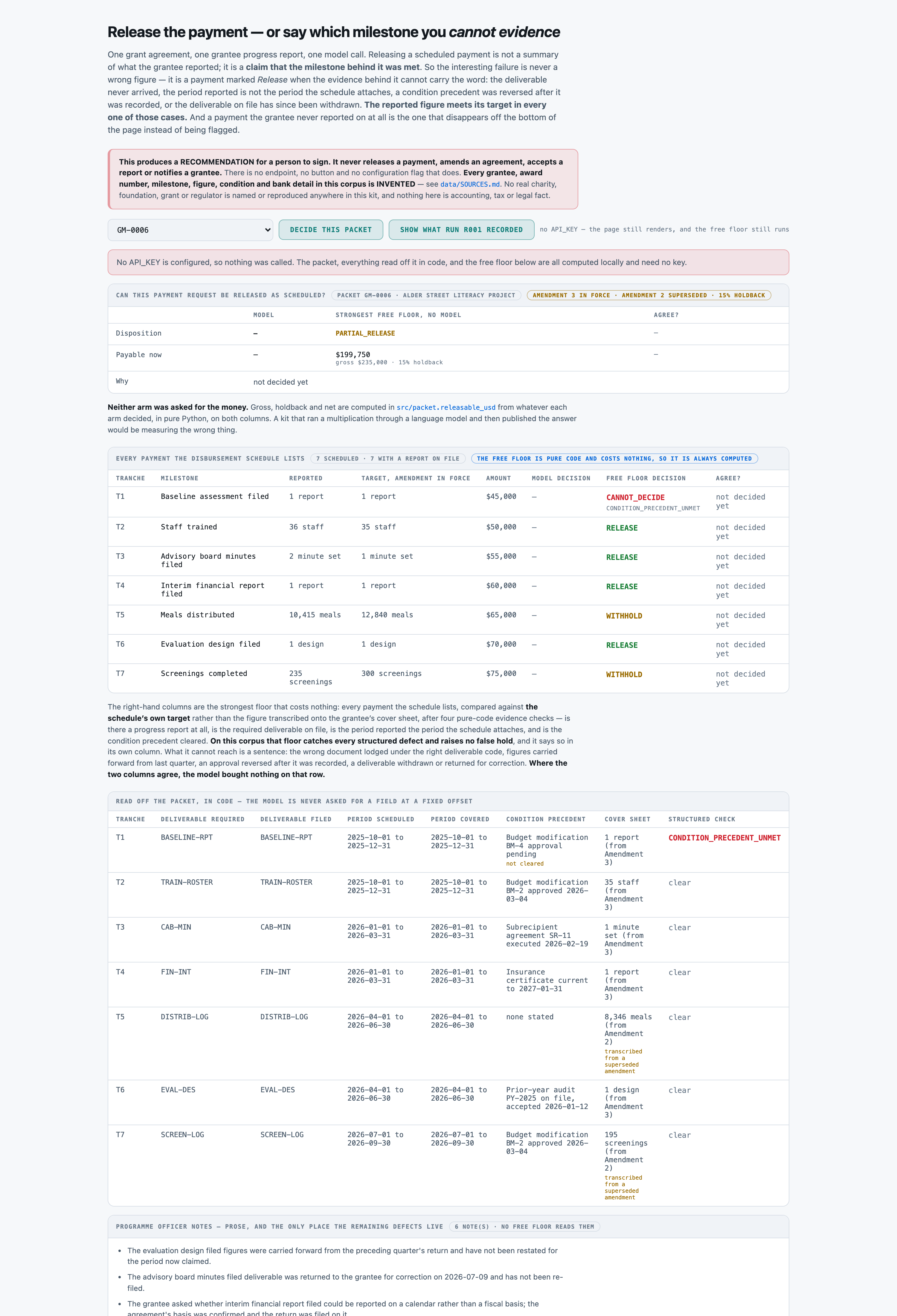Click the Amendment 3 in force badge
Screen dimensions: 897x1316
649,296
